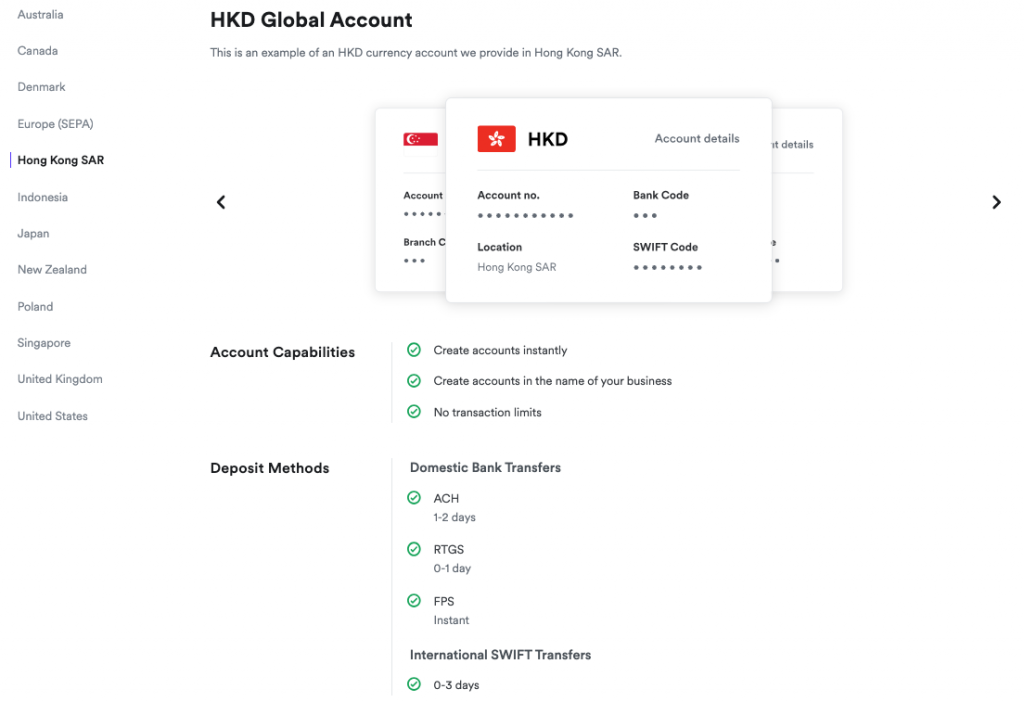The height and width of the screenshot is (702, 1024).
Task: Click the Singapore card behind the HKD card
Action: click(x=411, y=200)
